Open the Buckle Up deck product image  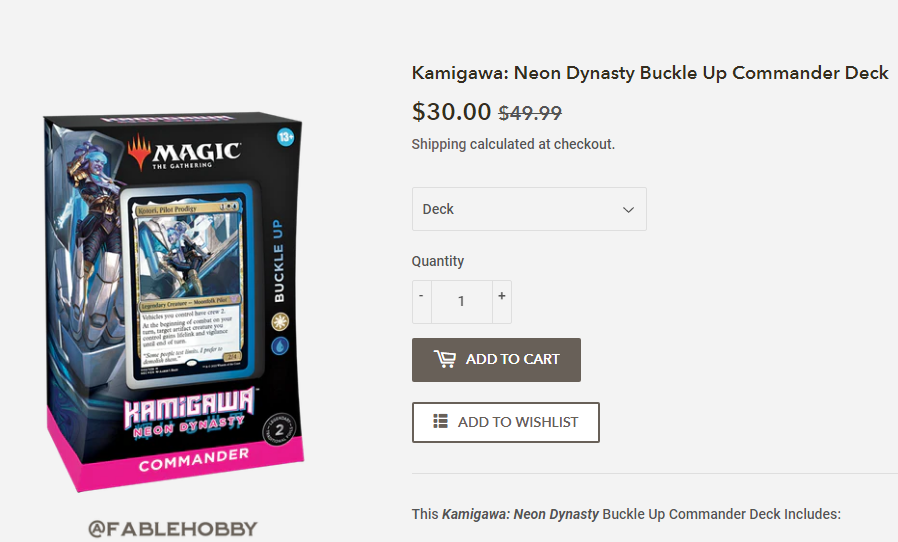(x=174, y=301)
